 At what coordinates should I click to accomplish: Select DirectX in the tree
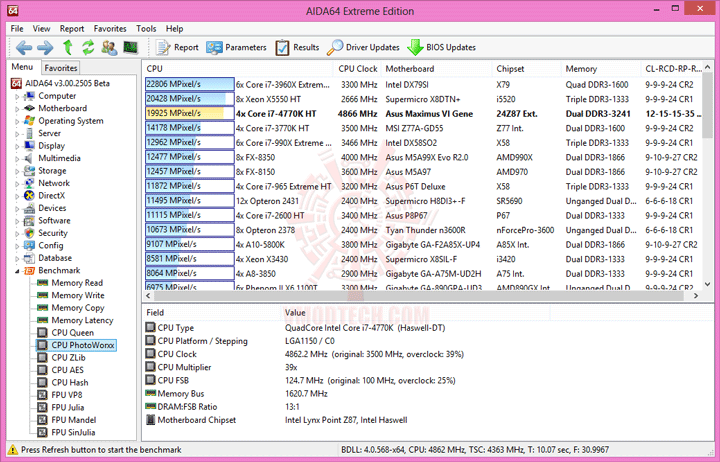51,196
